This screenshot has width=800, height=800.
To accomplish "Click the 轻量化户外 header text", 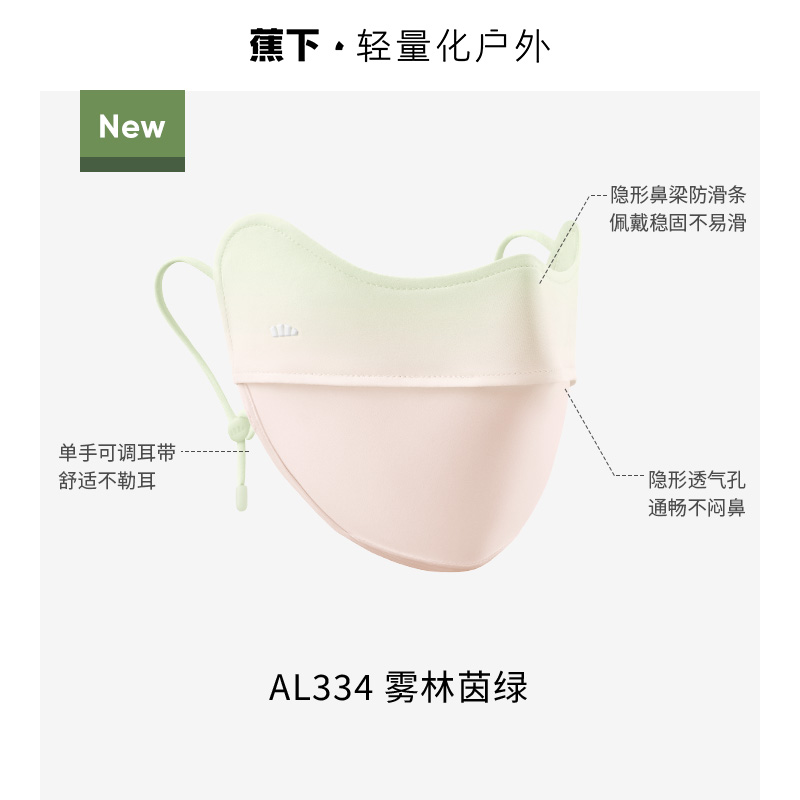I will [x=453, y=46].
